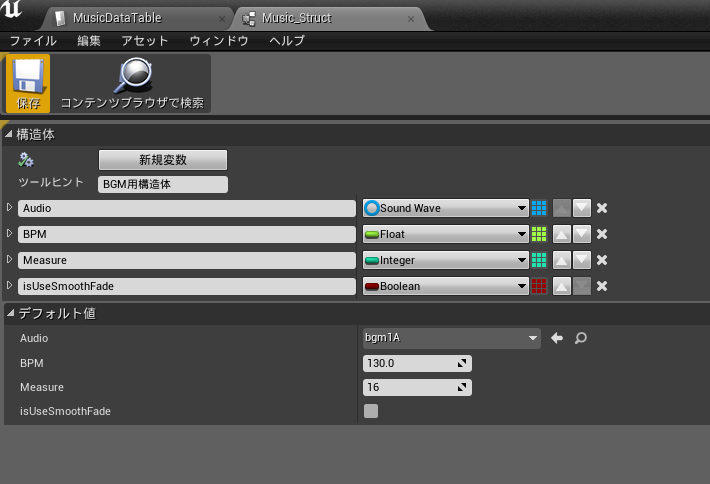Open the ヘルプ menu
The width and height of the screenshot is (710, 484).
[287, 41]
